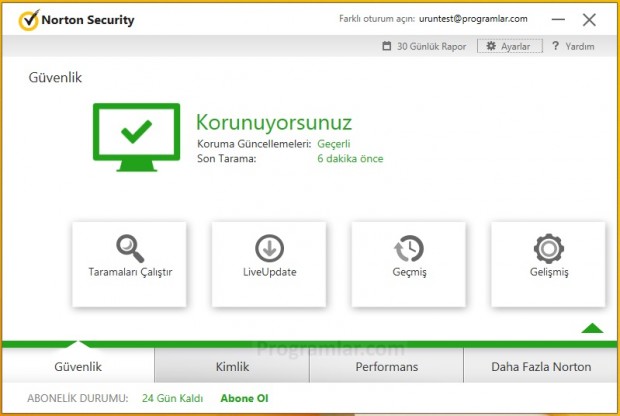Viewport: 620px width, 416px height.
Task: Switch to the Güvenlik tab
Action: pyautogui.click(x=78, y=366)
